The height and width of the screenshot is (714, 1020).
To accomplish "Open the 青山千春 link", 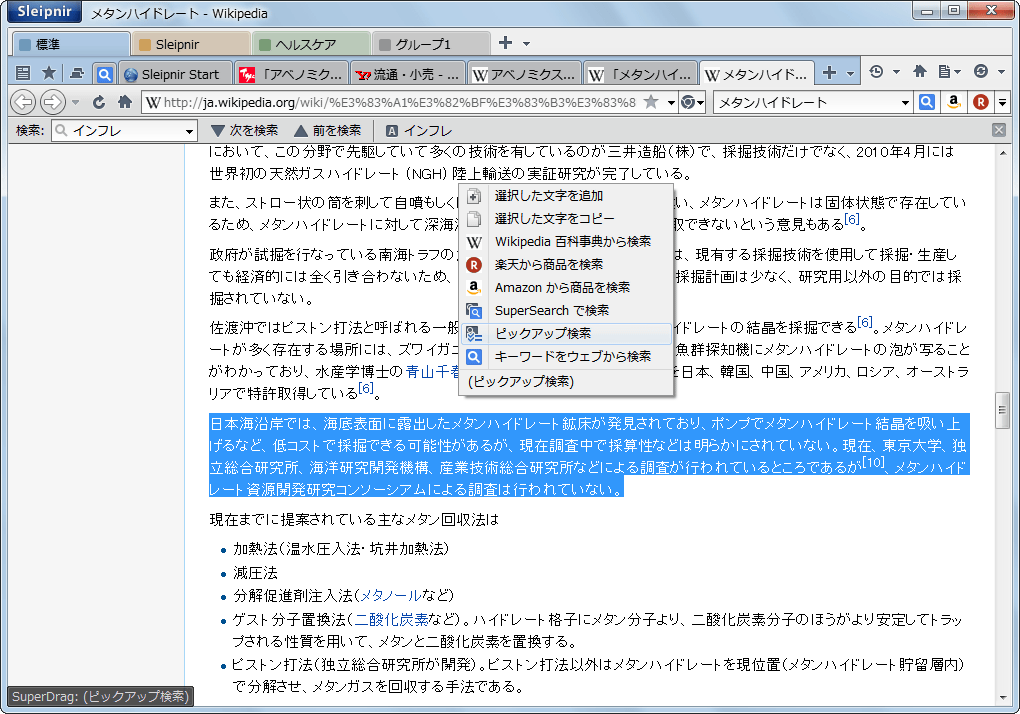I will (x=433, y=371).
